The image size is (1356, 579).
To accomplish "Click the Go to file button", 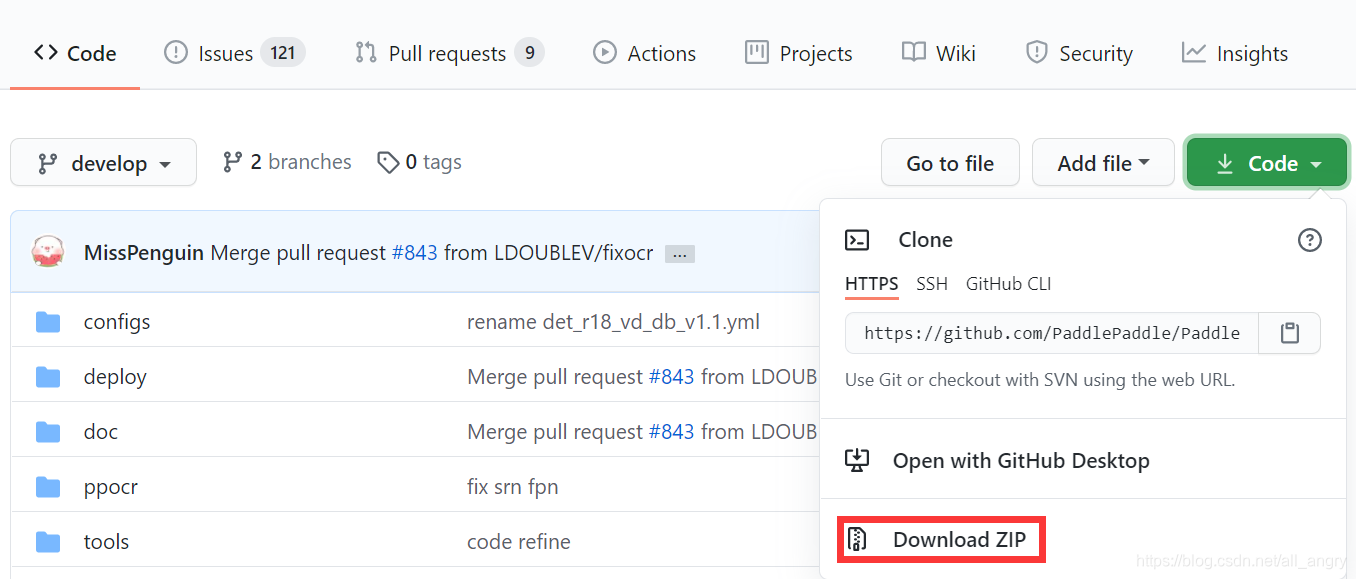I will (950, 163).
